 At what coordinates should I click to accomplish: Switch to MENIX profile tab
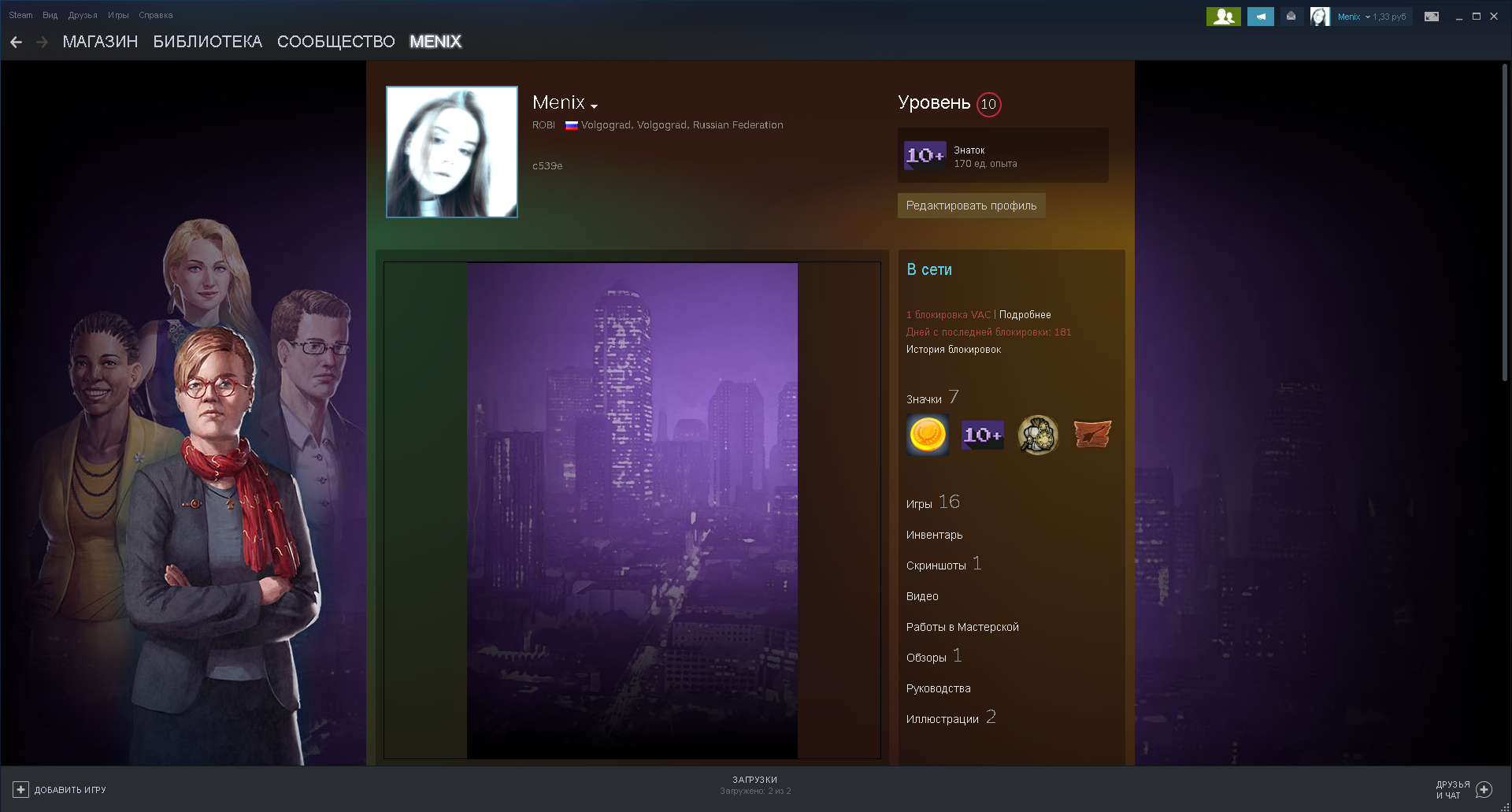click(x=435, y=42)
